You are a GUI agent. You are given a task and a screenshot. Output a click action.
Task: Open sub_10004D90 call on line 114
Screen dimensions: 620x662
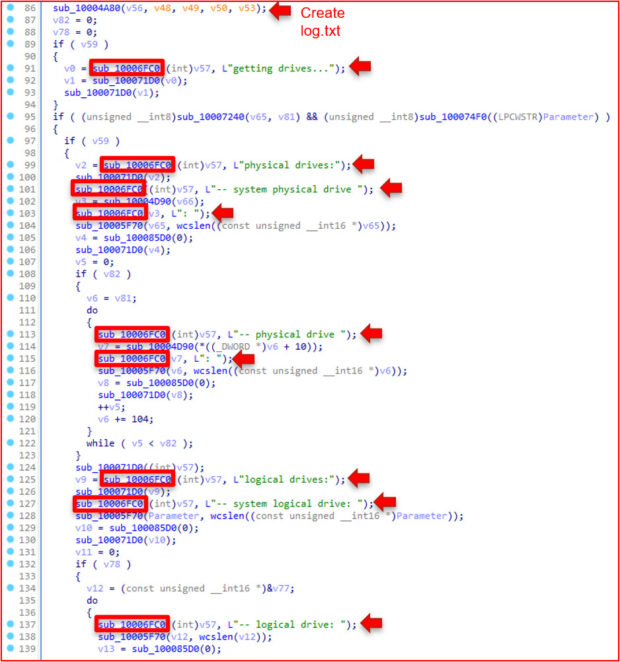point(160,347)
